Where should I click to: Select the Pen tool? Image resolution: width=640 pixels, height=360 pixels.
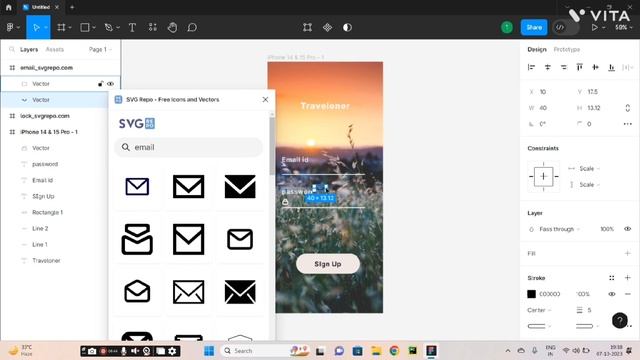(x=109, y=27)
